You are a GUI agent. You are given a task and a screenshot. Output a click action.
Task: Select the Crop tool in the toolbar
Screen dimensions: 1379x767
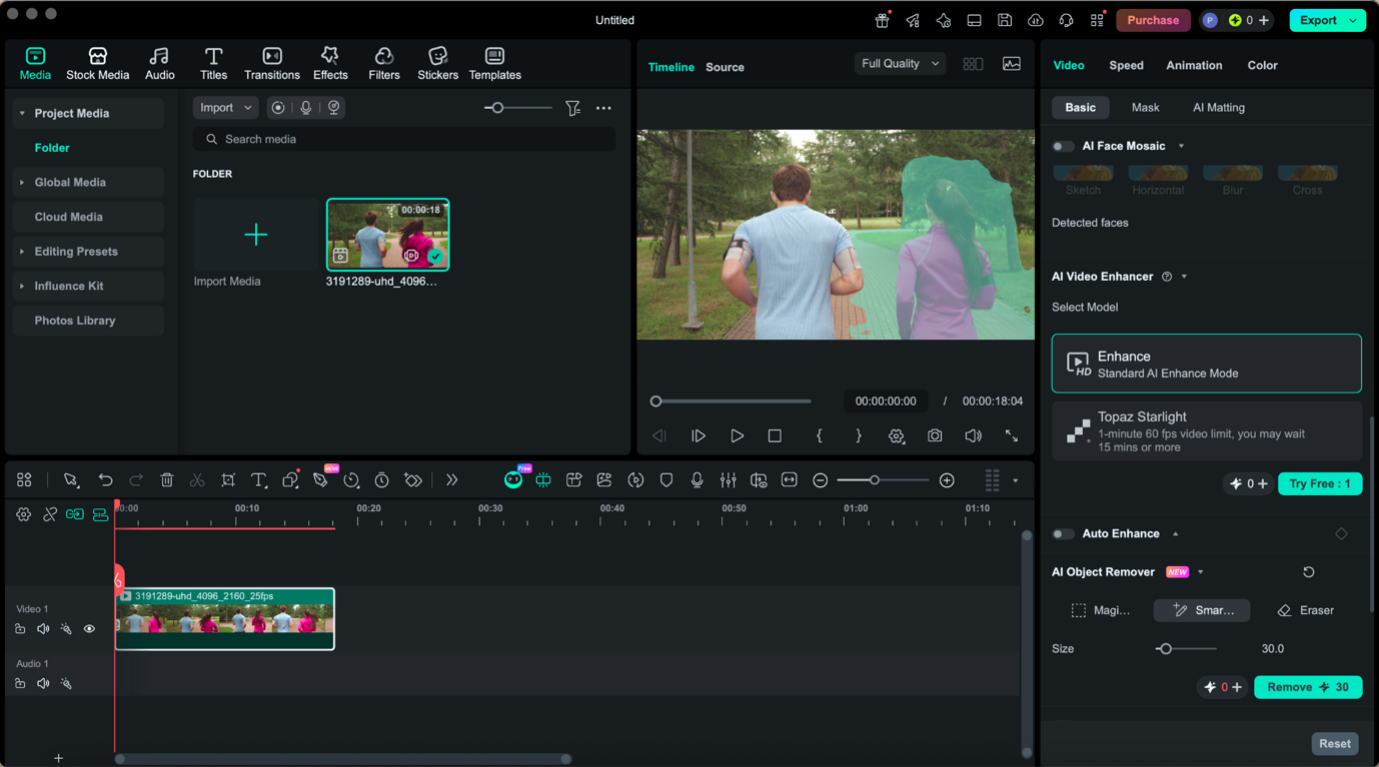(x=228, y=480)
